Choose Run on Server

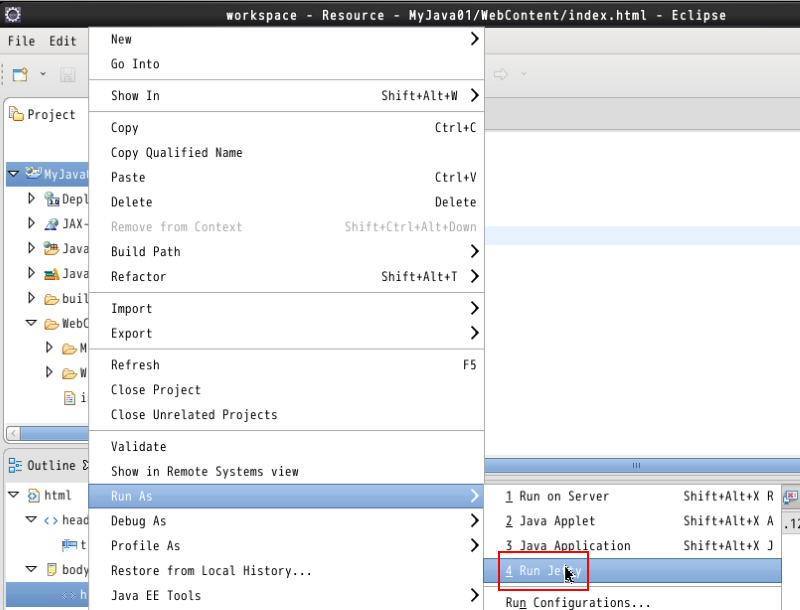click(633, 496)
